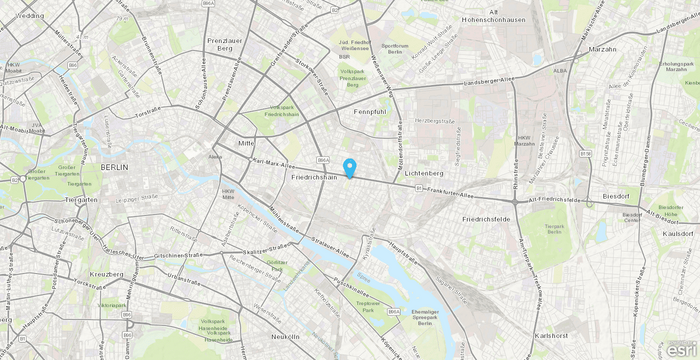Open the esri logo attribution
700x360 pixels.
[x=682, y=349]
